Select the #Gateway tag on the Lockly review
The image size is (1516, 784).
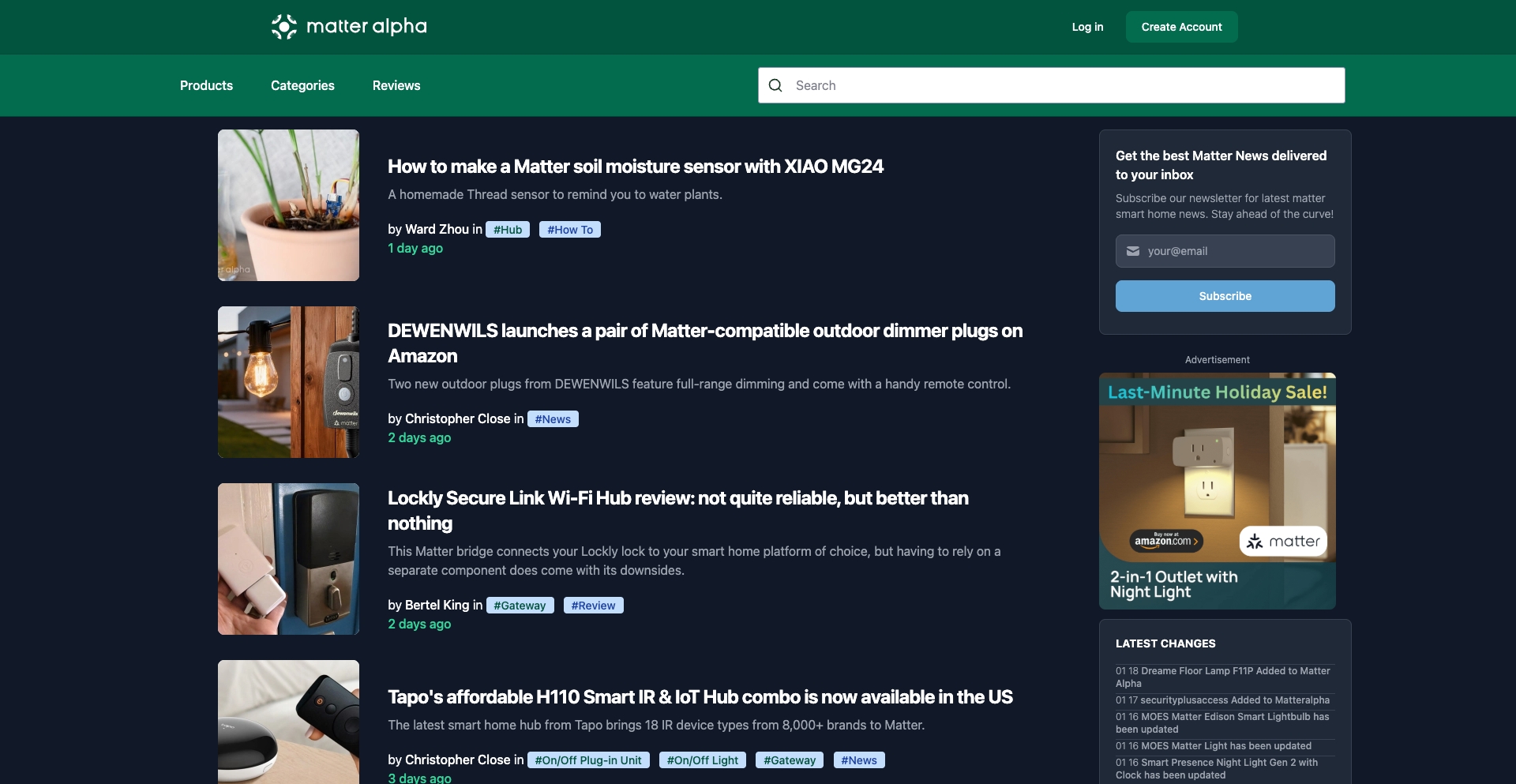click(520, 605)
